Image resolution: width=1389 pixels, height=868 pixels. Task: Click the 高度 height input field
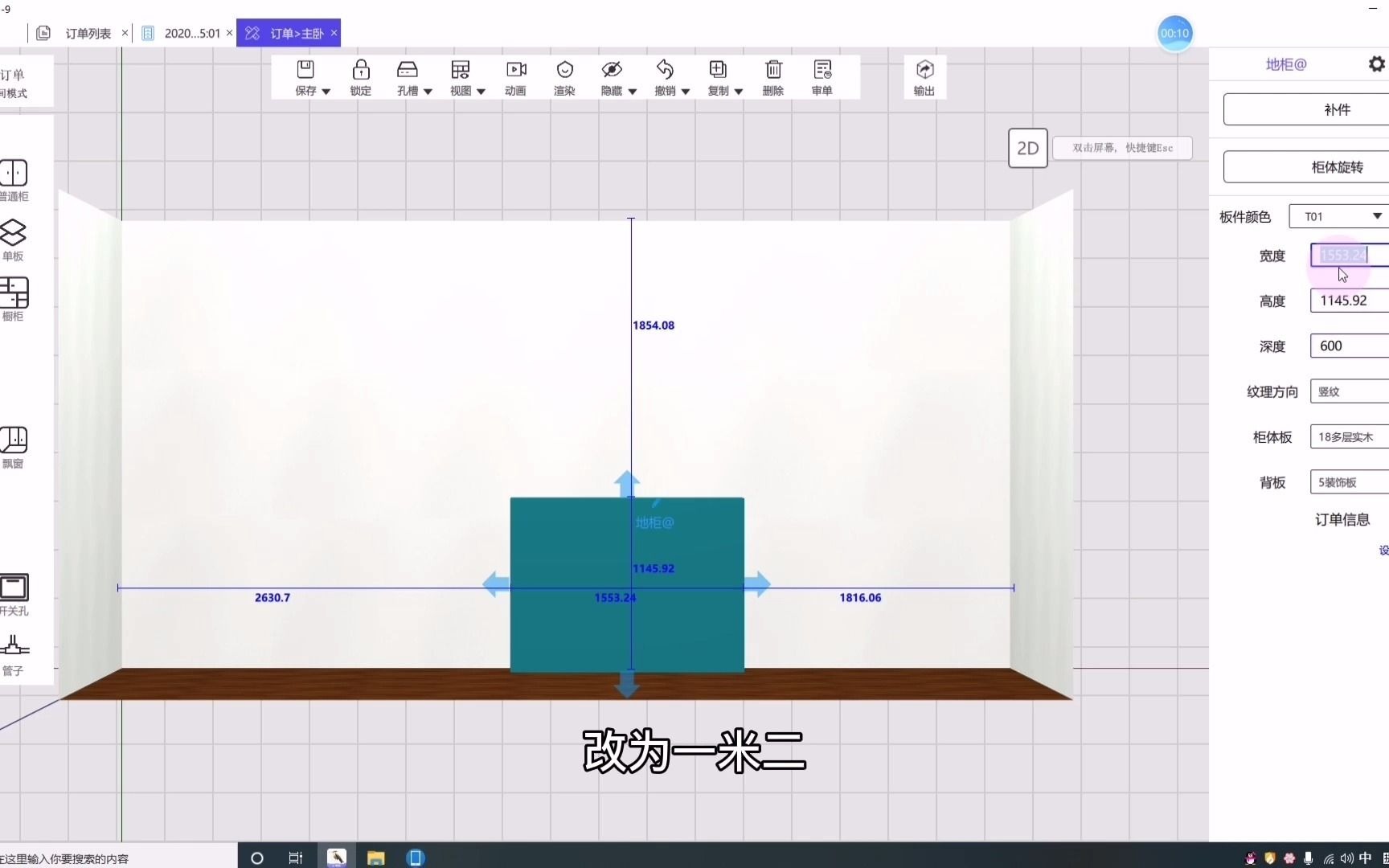1350,301
